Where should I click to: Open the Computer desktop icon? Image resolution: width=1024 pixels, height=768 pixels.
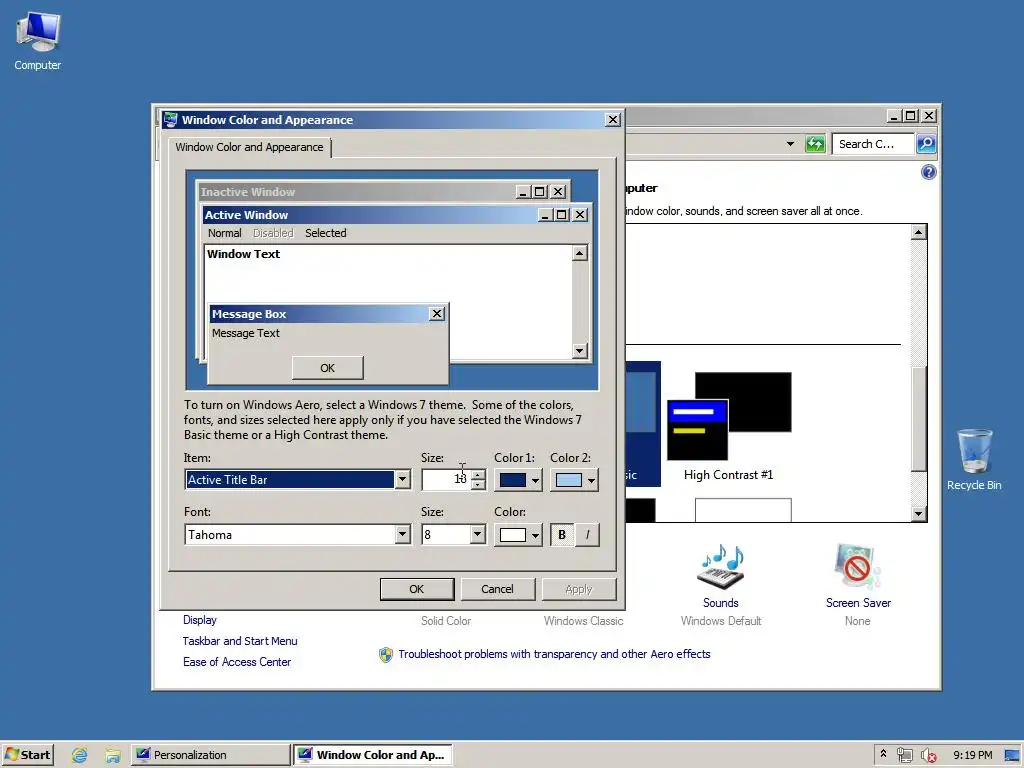click(x=38, y=40)
